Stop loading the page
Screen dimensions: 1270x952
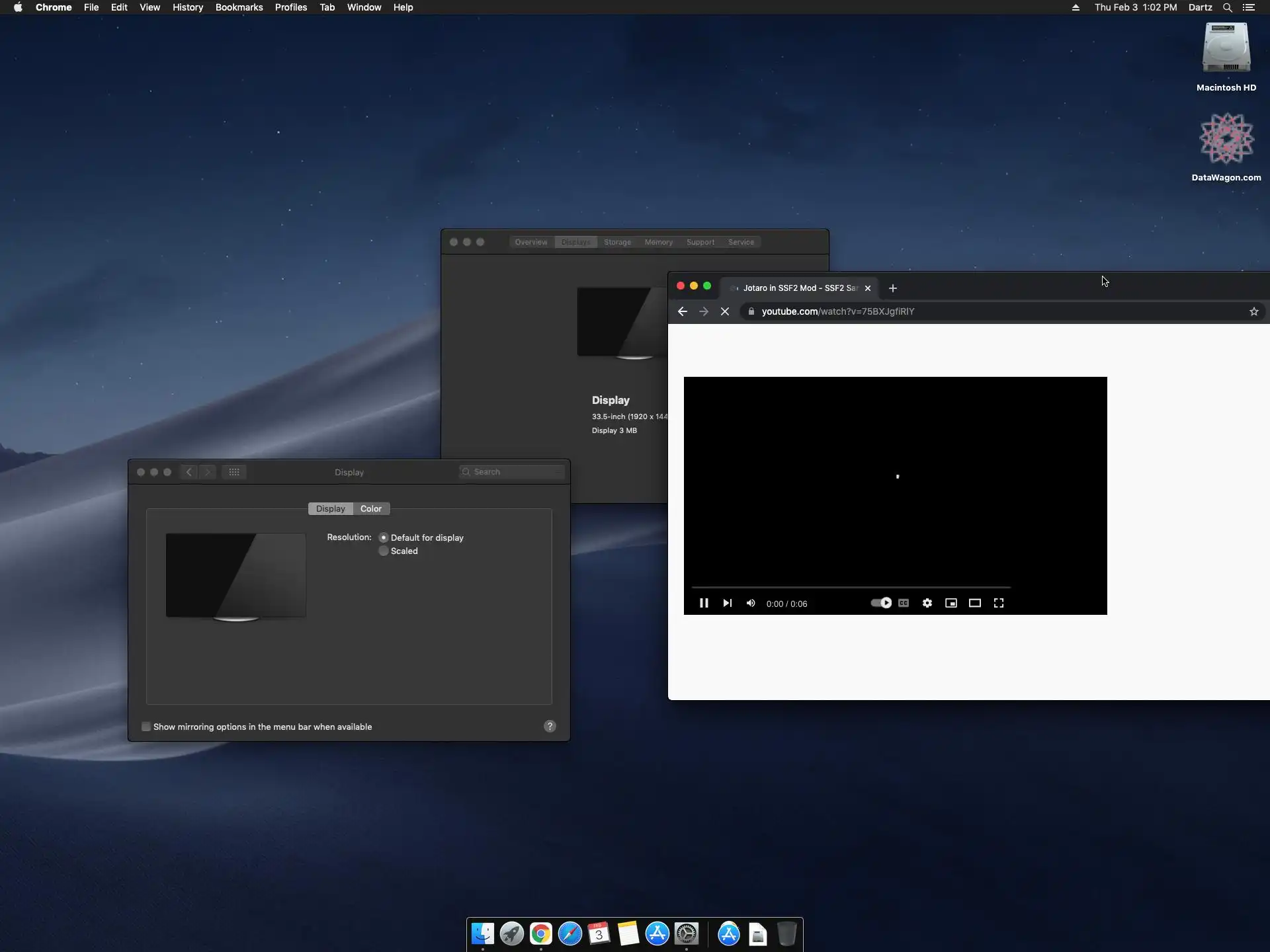[x=725, y=311]
